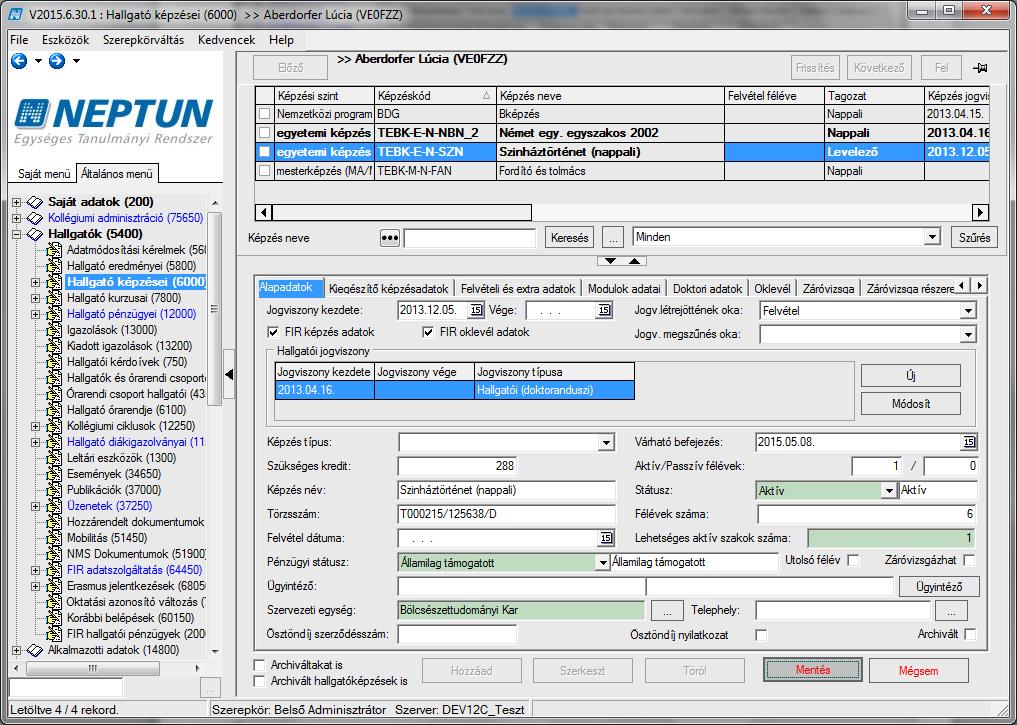The width and height of the screenshot is (1017, 725).
Task: Switch to the Kiegészítő képzésadatok tab
Action: [x=389, y=289]
